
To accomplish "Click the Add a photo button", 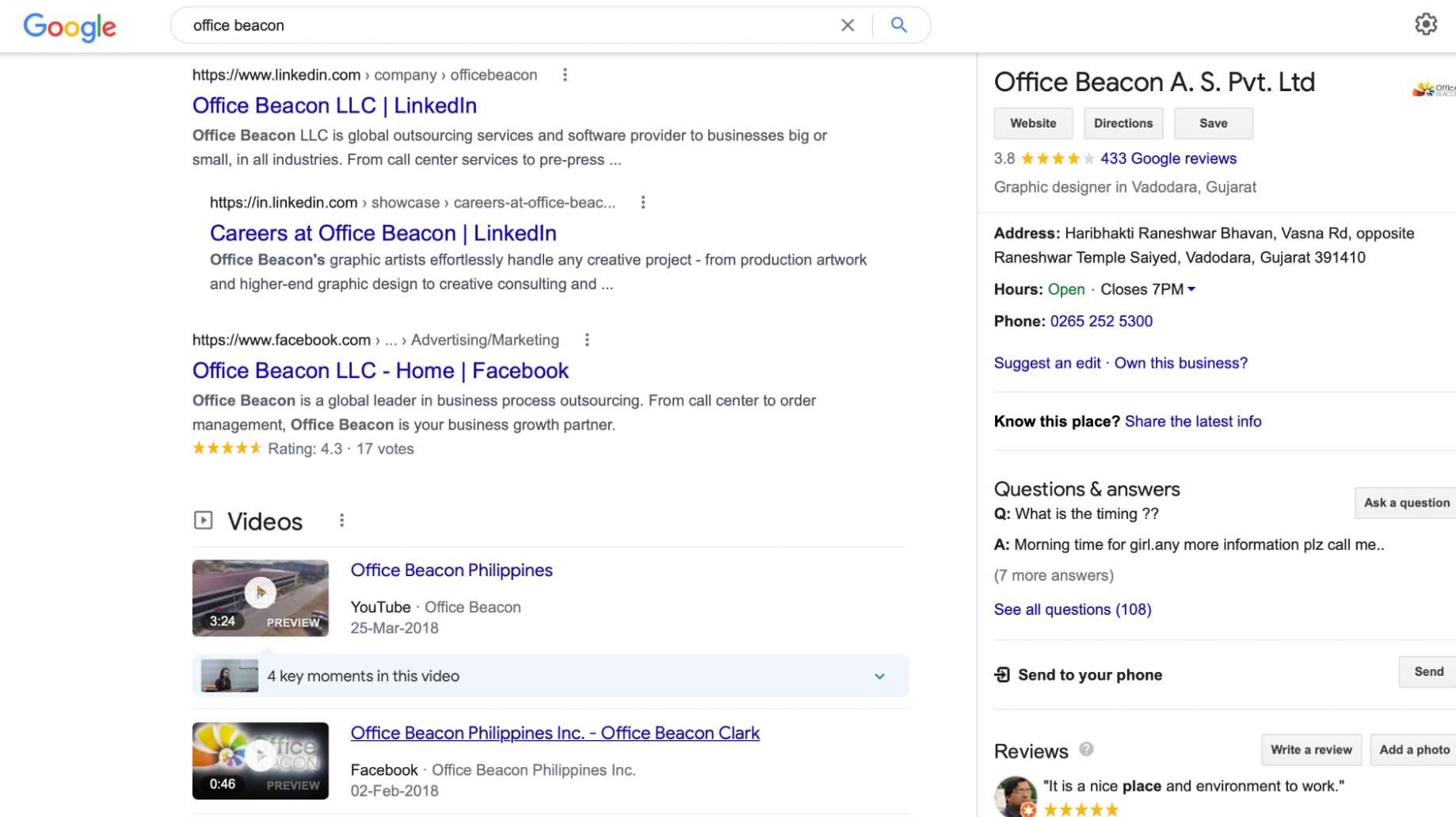I will pyautogui.click(x=1413, y=750).
